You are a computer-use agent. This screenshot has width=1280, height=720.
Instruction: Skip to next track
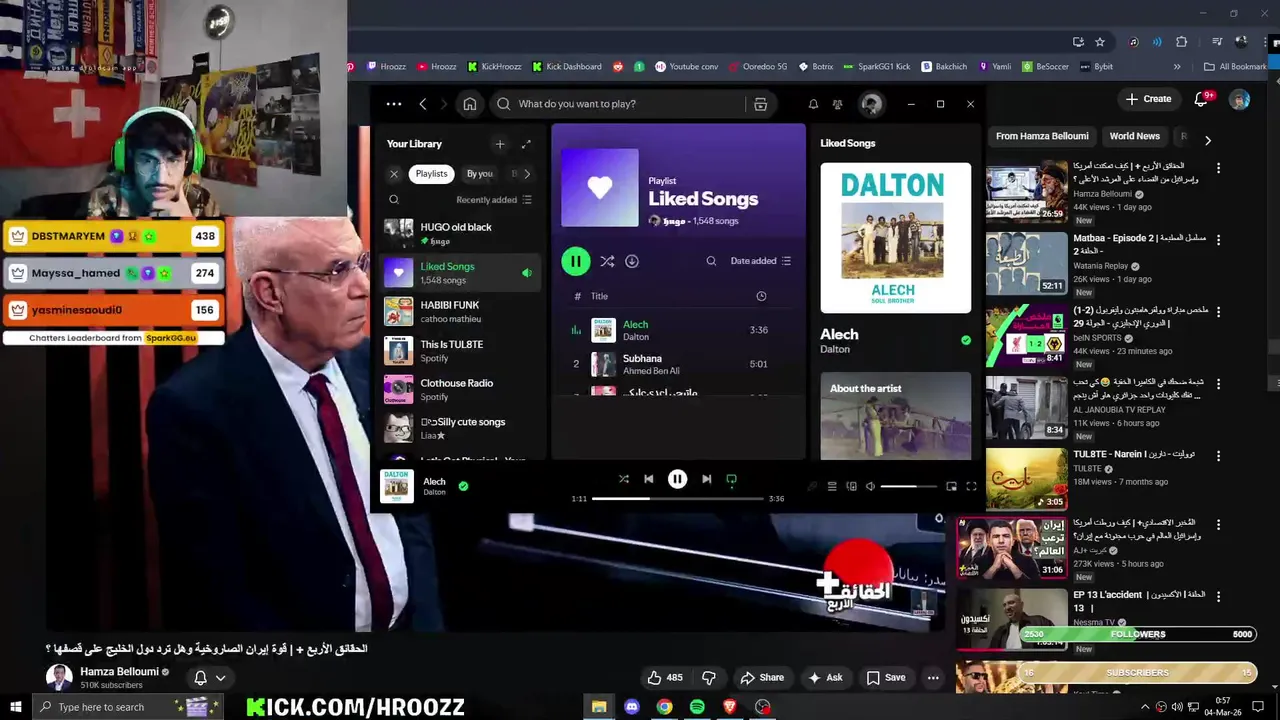coord(706,479)
